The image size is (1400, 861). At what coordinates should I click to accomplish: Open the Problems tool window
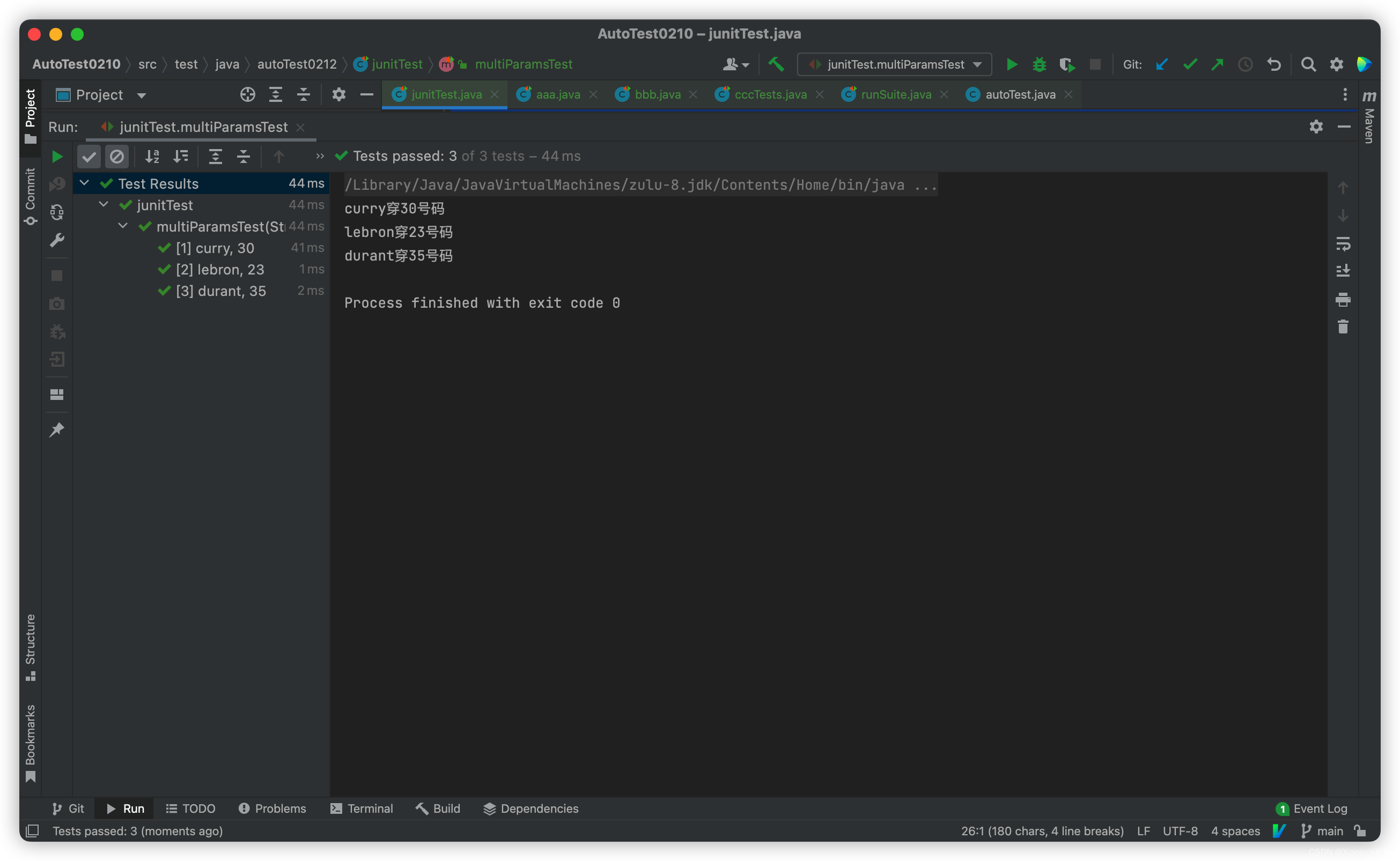click(x=272, y=808)
